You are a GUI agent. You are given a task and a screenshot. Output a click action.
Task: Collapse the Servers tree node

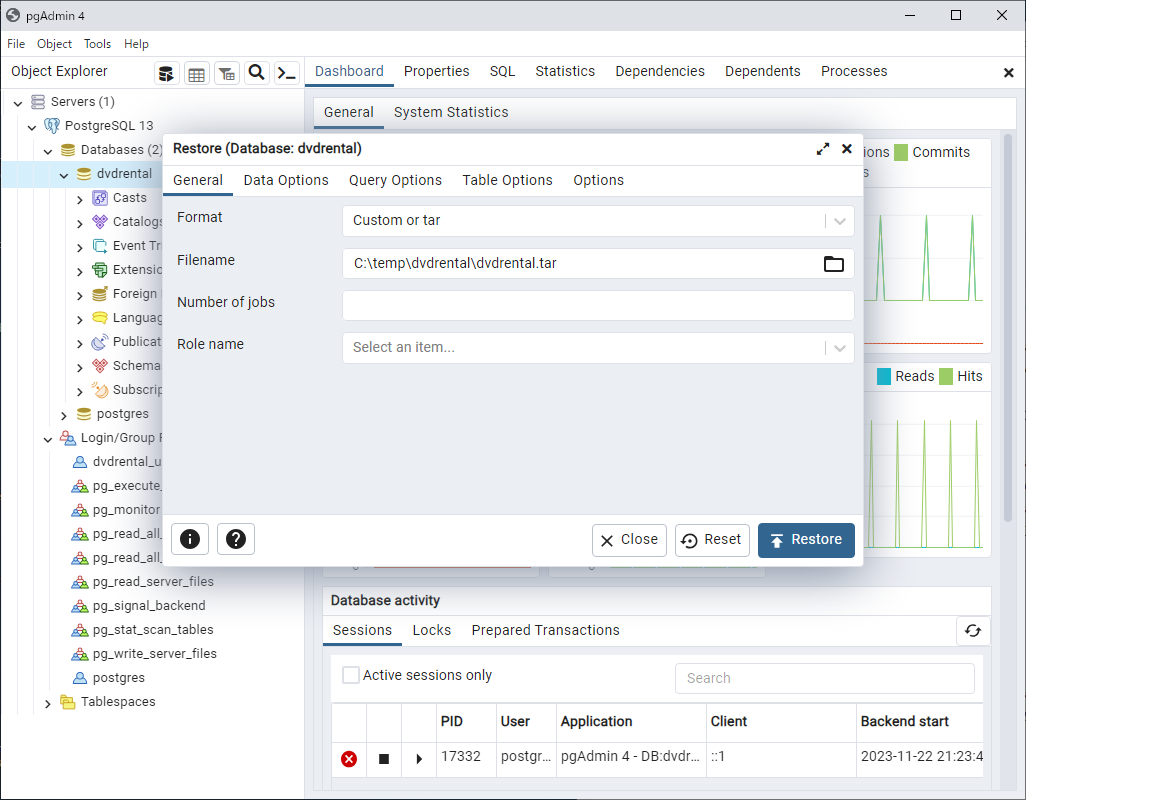(18, 103)
